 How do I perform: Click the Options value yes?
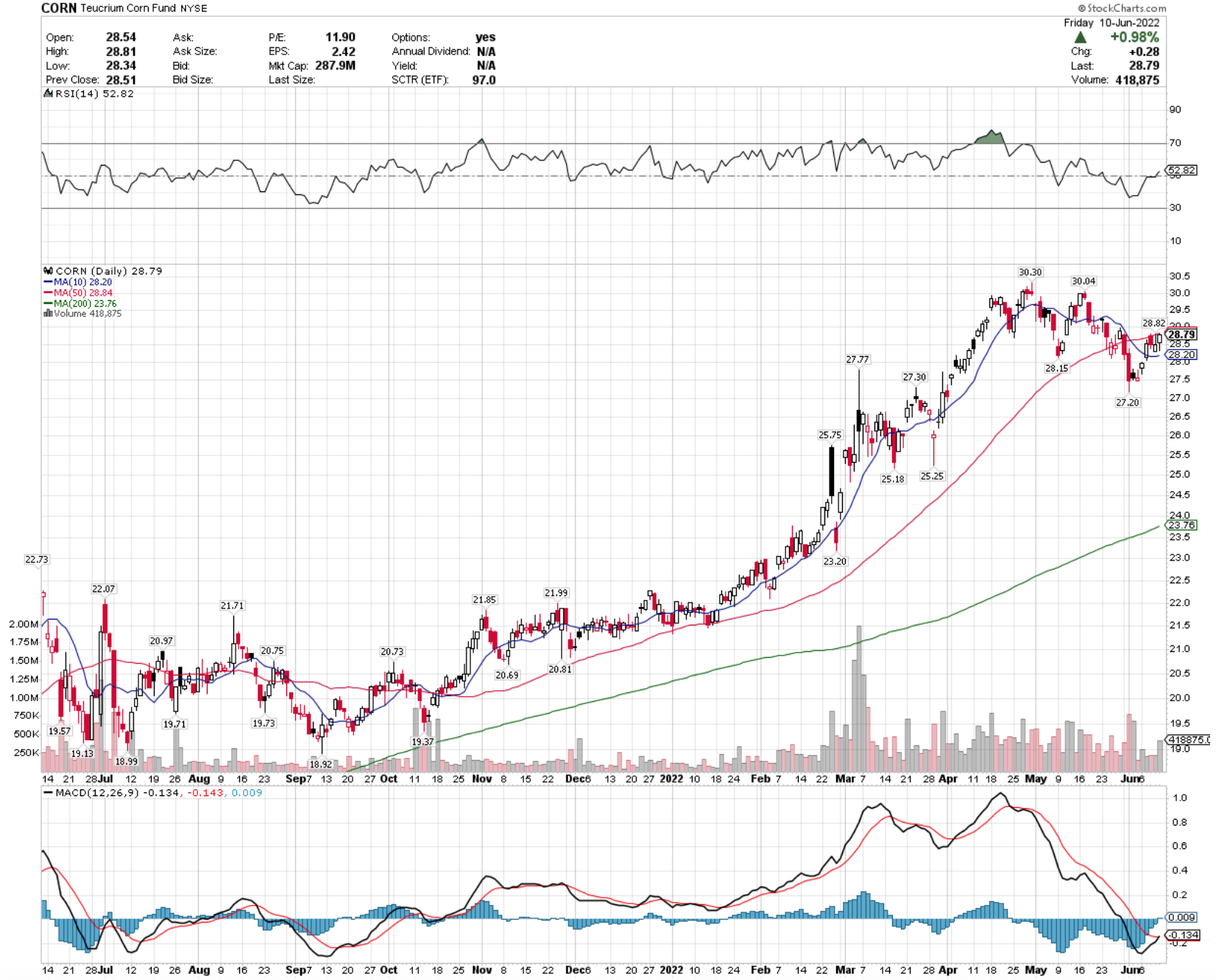486,37
